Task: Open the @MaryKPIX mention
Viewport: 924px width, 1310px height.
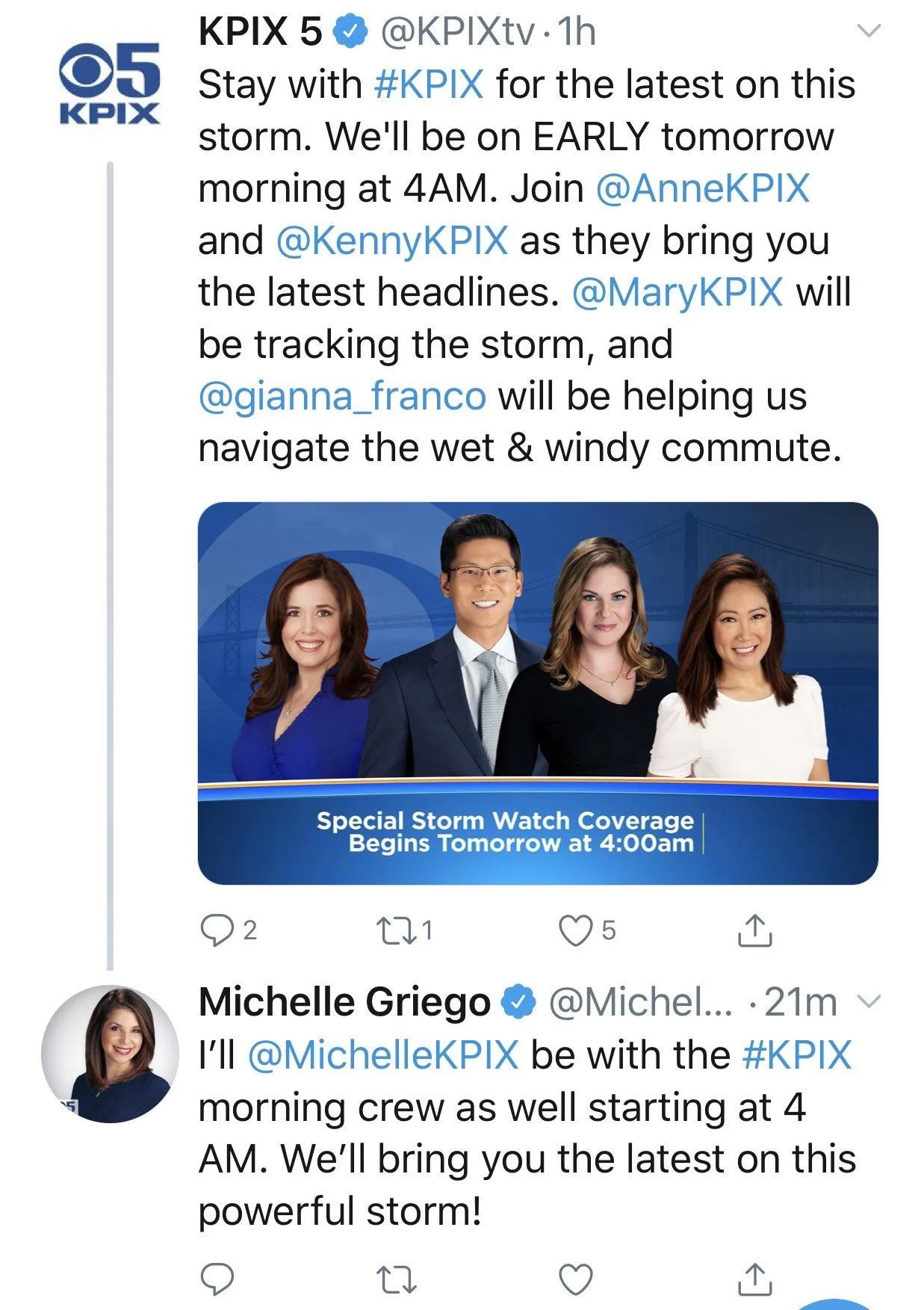Action: click(x=678, y=291)
